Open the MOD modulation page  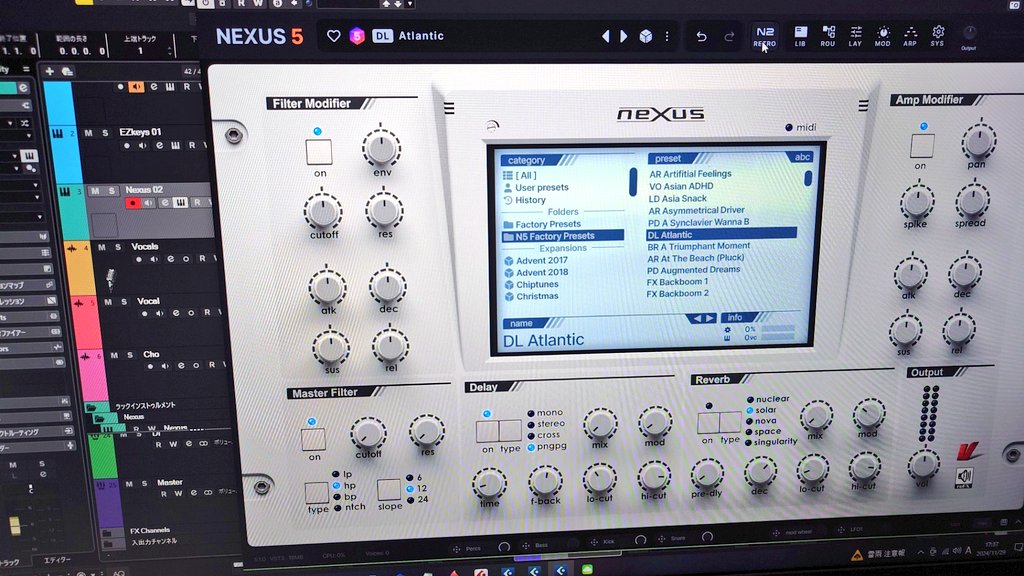pos(882,37)
